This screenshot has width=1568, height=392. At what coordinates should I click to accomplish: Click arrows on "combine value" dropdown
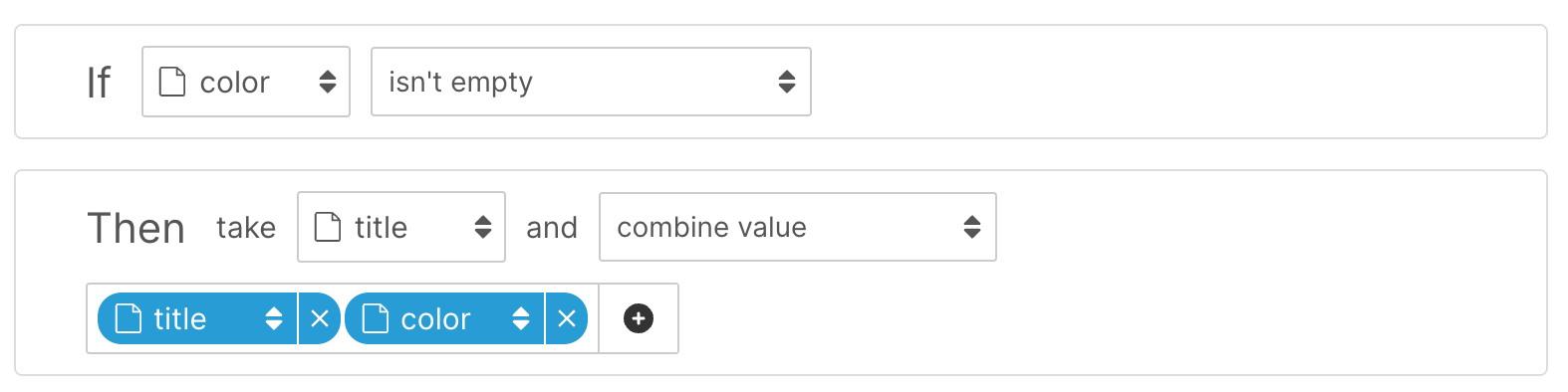(x=972, y=227)
